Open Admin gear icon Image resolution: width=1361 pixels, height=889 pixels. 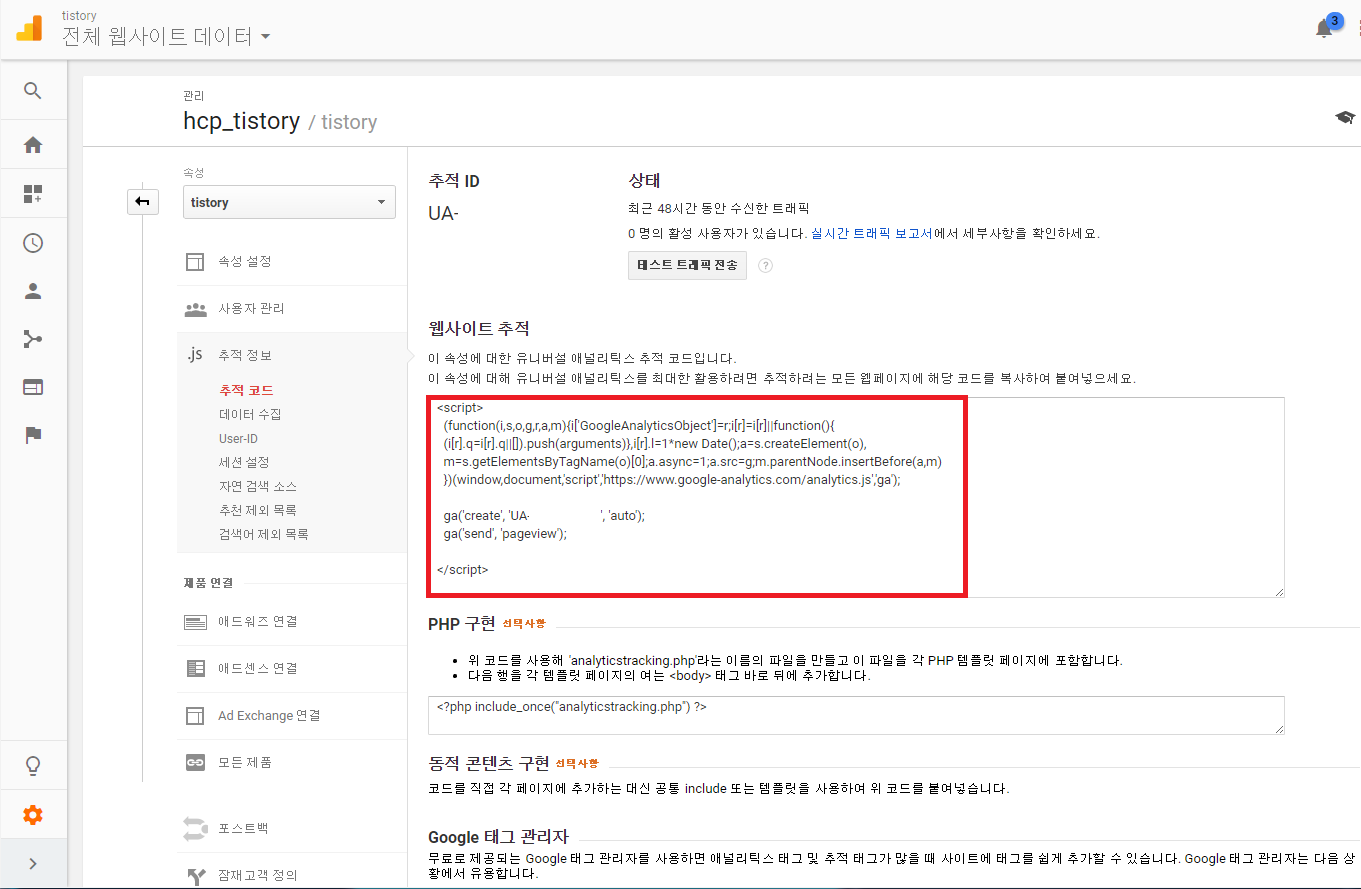(33, 815)
